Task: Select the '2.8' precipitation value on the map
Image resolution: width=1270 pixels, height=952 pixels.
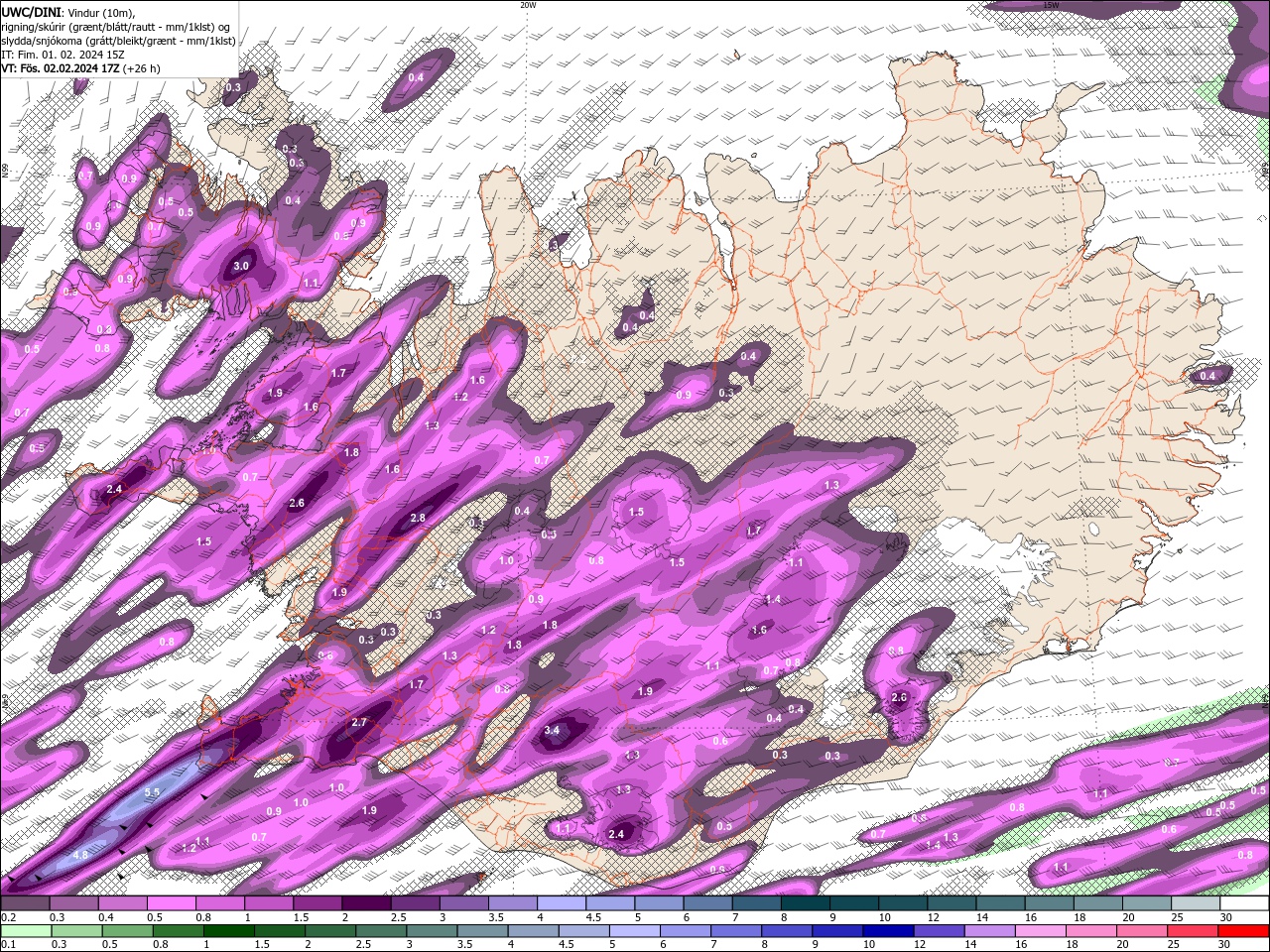Action: [x=418, y=518]
